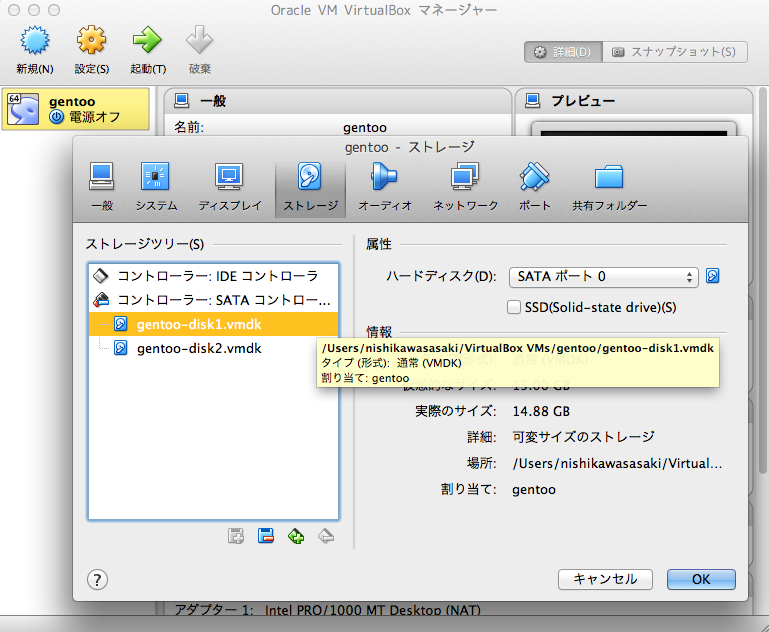769x632 pixels.
Task: Toggle the SSD(Solid-state drive) checkbox
Action: (513, 307)
